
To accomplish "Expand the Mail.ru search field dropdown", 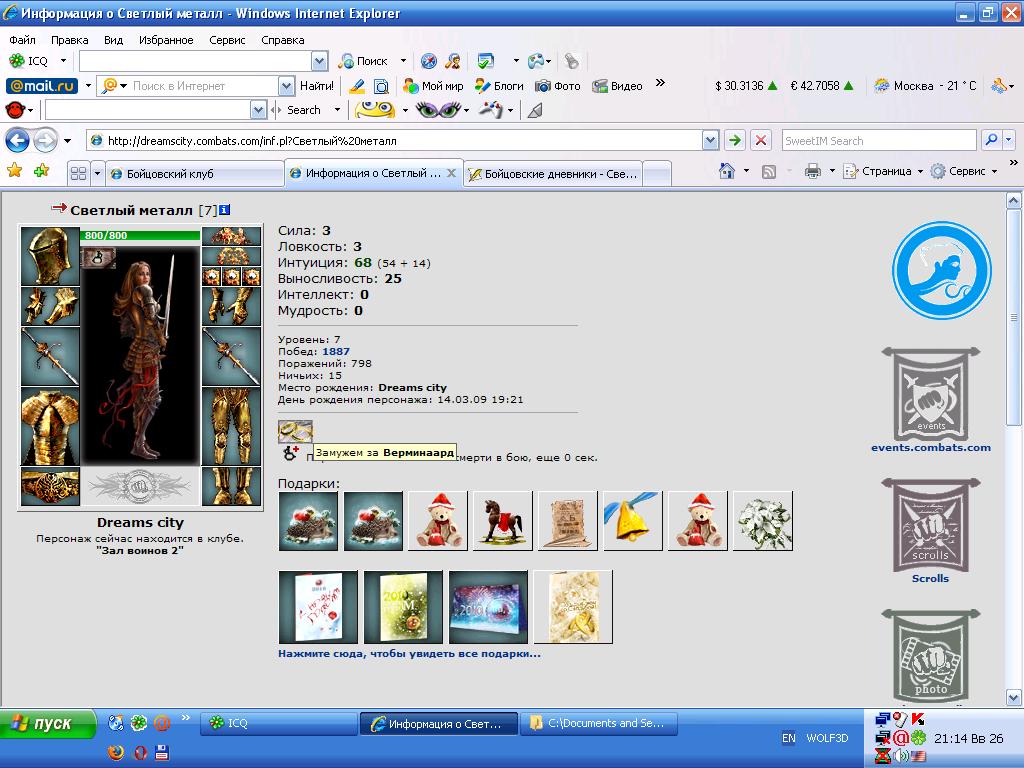I will pyautogui.click(x=286, y=86).
